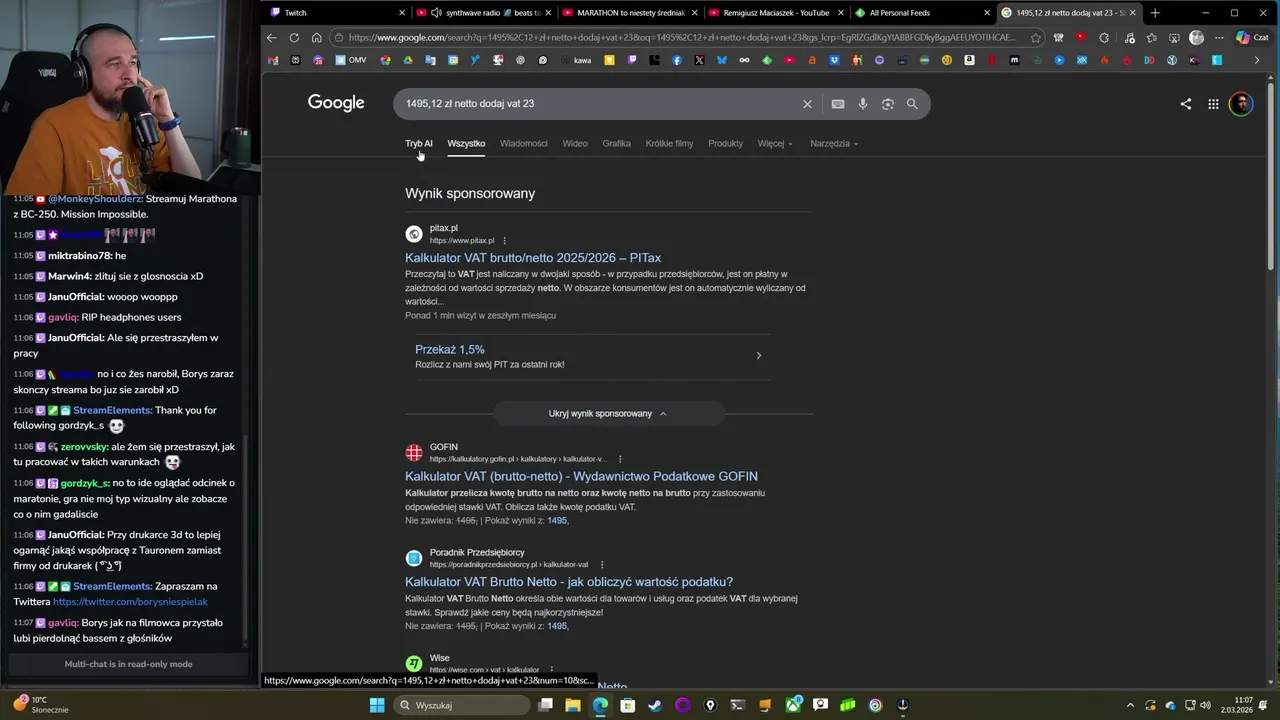Open the kawa bookmark
1280x720 pixels.
(574, 60)
